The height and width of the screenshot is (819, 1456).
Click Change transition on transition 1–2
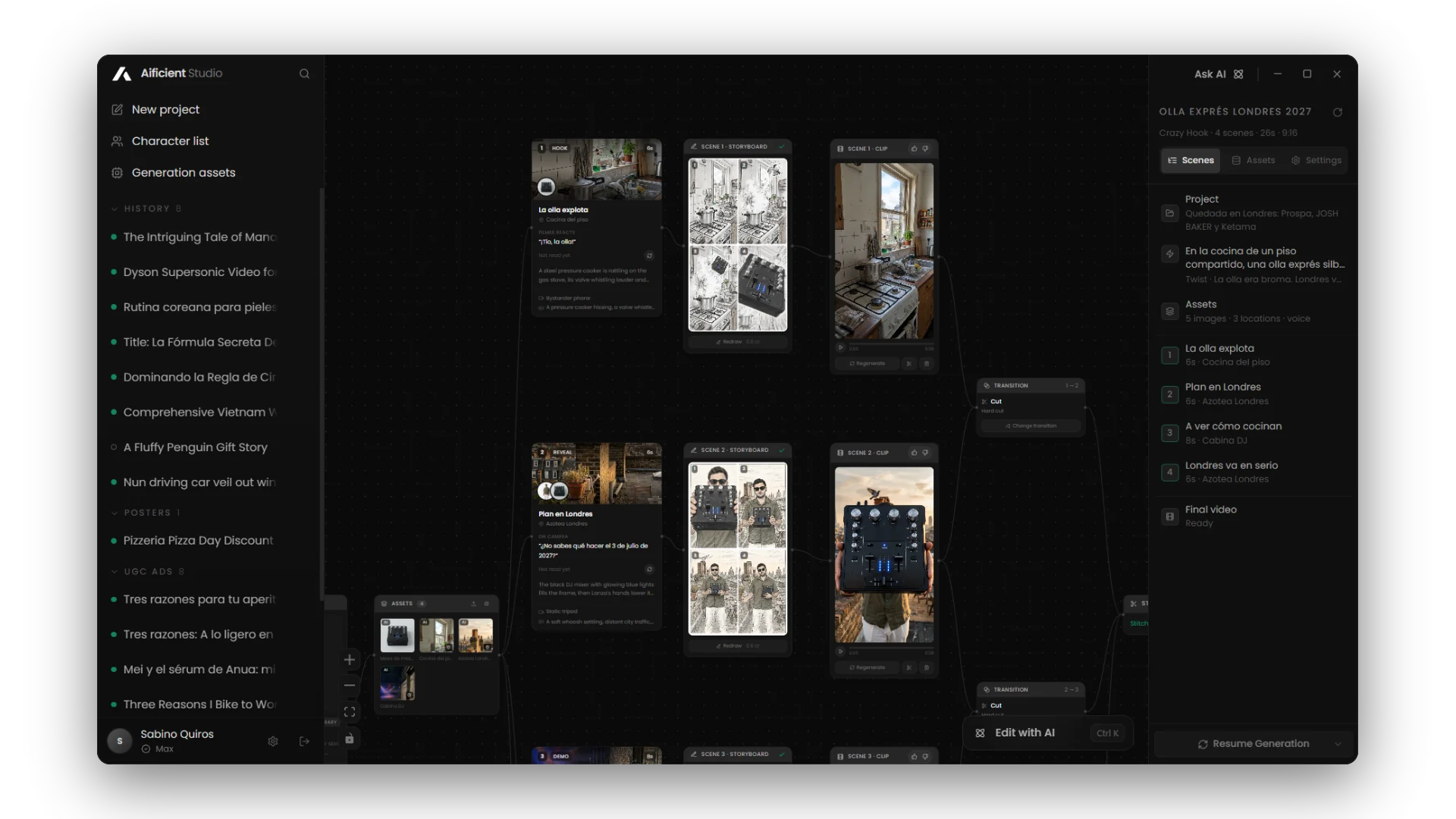pos(1031,426)
